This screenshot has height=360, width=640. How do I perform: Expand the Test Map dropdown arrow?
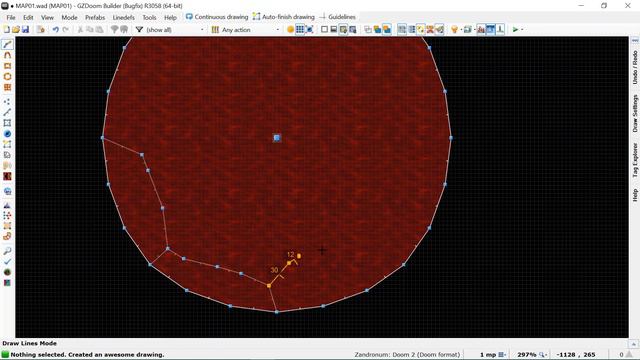click(x=522, y=29)
